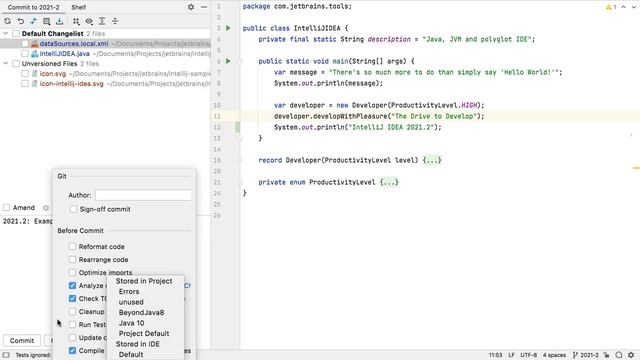Expand folded ProductivityLevel enum body

[389, 182]
